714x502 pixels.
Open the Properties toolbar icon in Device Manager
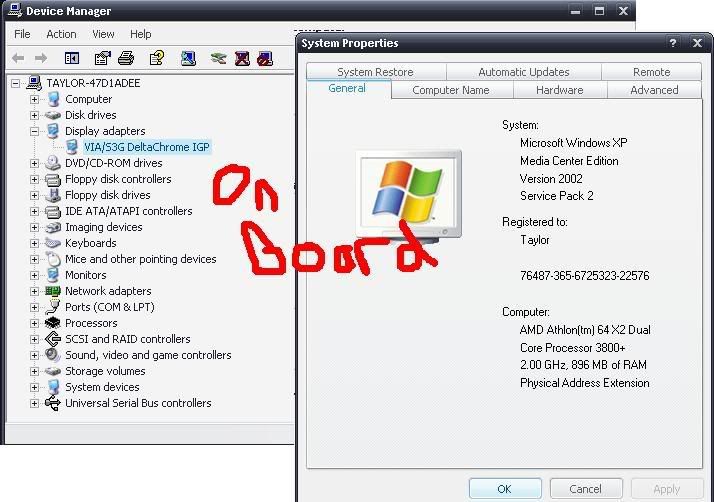click(x=102, y=58)
